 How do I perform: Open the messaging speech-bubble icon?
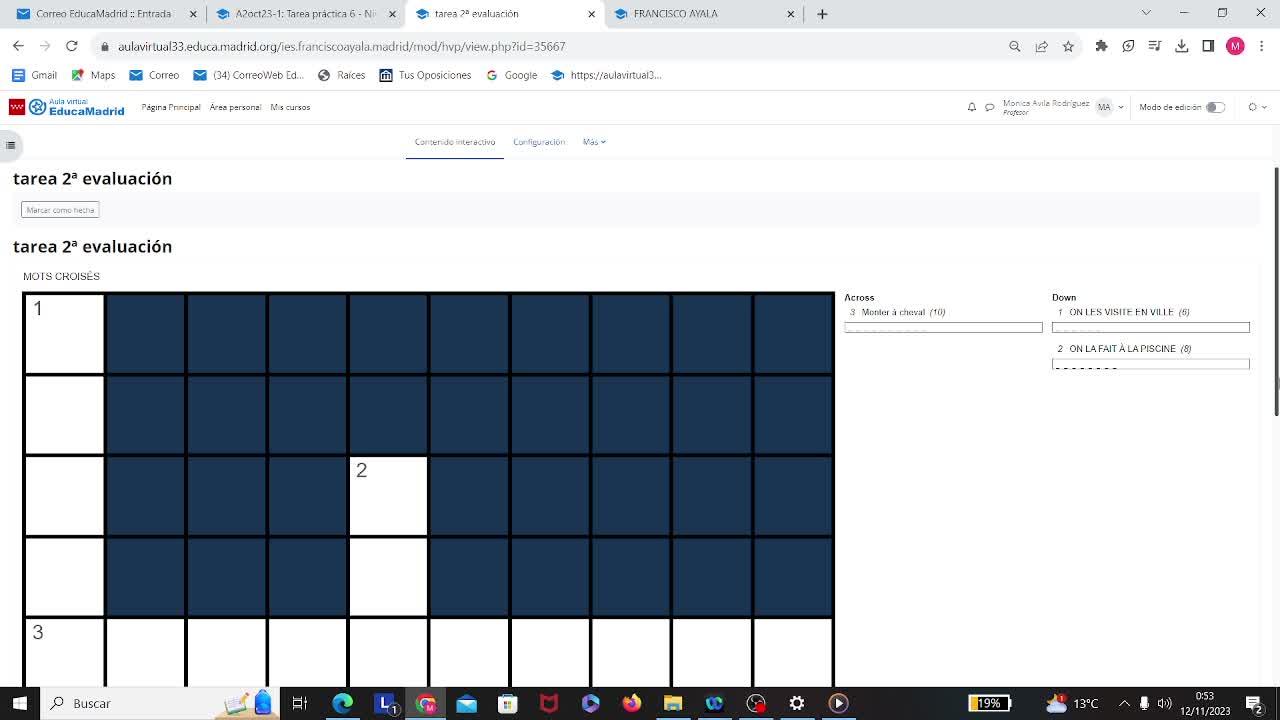pos(989,107)
